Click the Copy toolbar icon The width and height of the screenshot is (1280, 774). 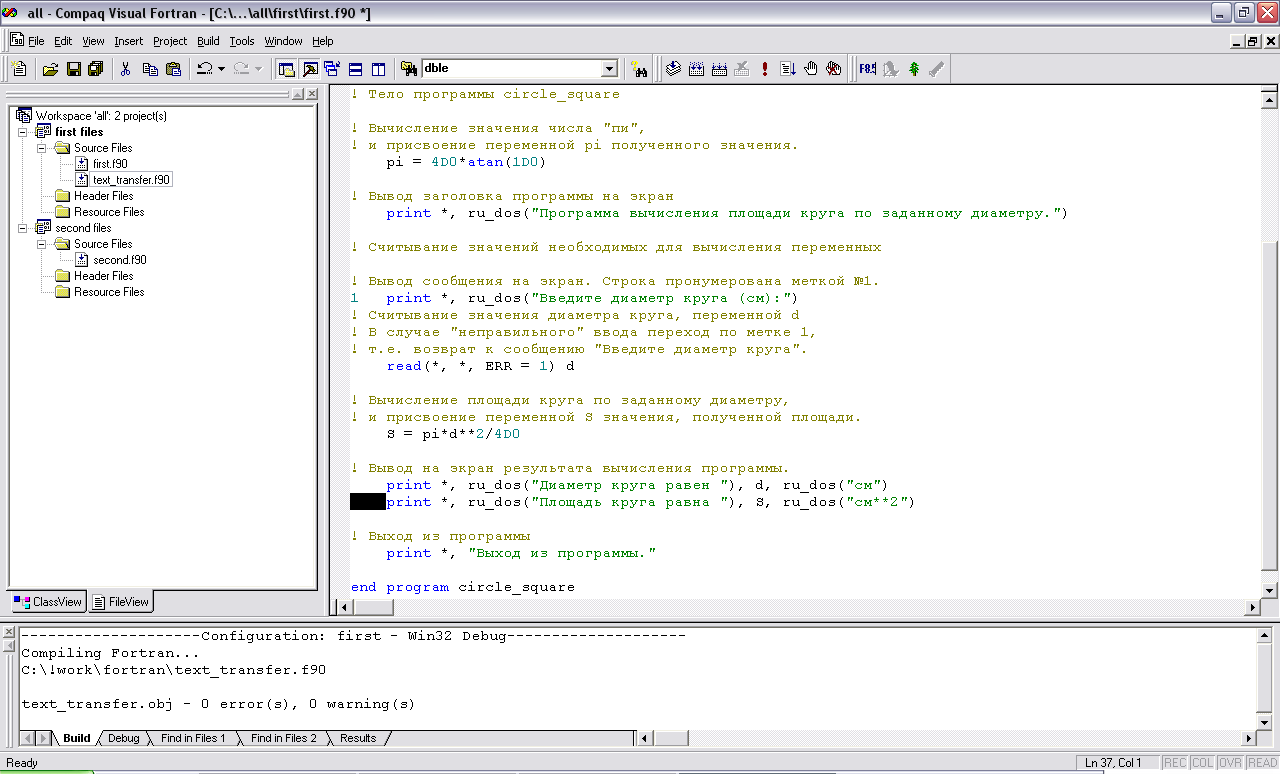(150, 69)
